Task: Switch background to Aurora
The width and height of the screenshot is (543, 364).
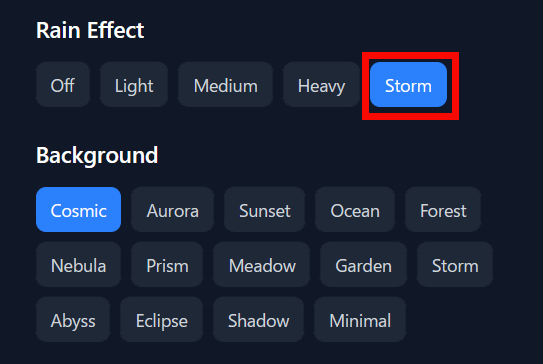Action: tap(172, 210)
